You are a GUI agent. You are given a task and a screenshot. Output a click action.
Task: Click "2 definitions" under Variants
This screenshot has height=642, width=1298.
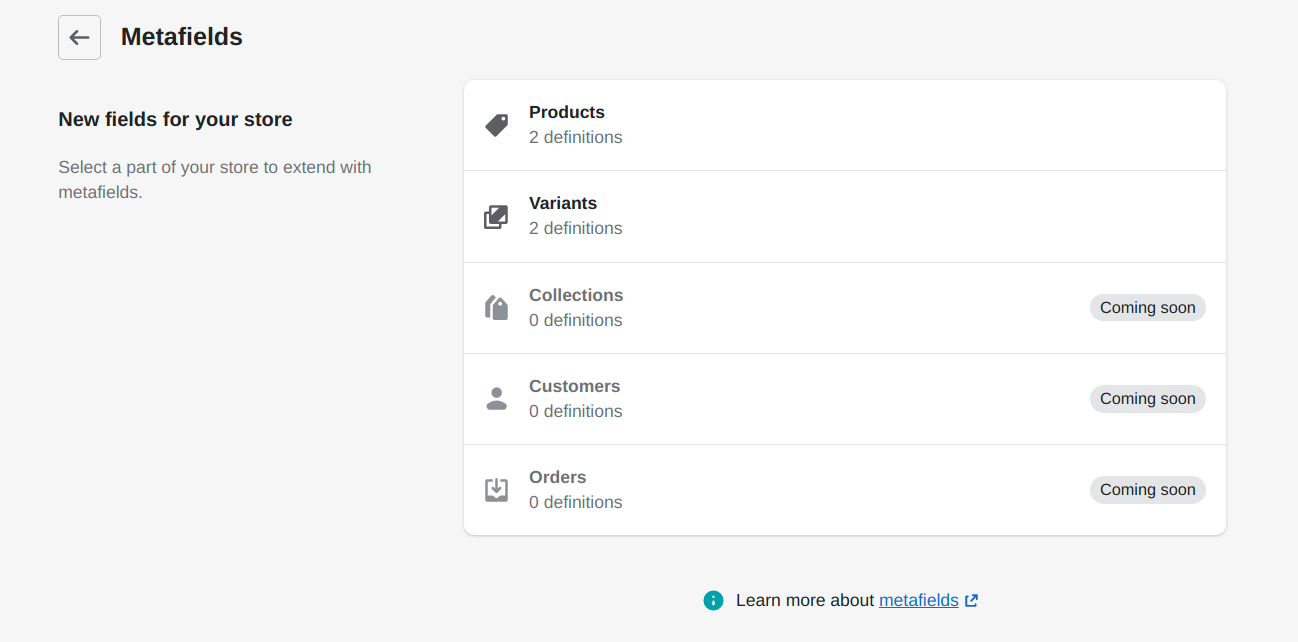(x=575, y=229)
